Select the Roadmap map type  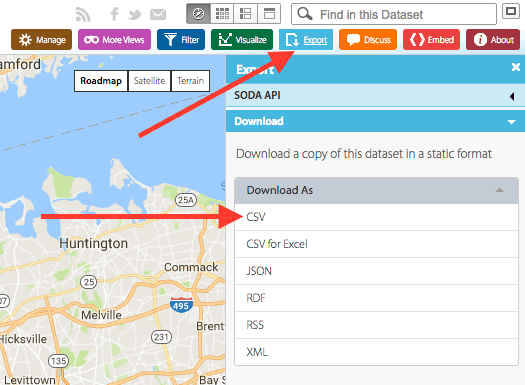(101, 81)
